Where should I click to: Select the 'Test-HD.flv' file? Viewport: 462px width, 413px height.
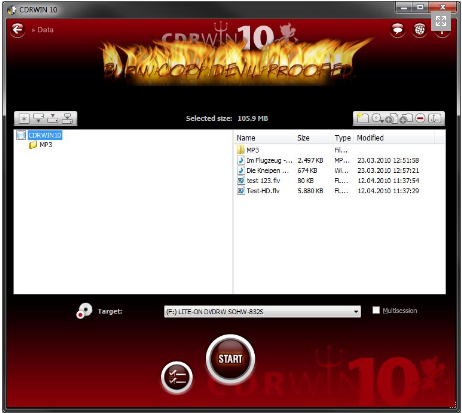pos(263,190)
